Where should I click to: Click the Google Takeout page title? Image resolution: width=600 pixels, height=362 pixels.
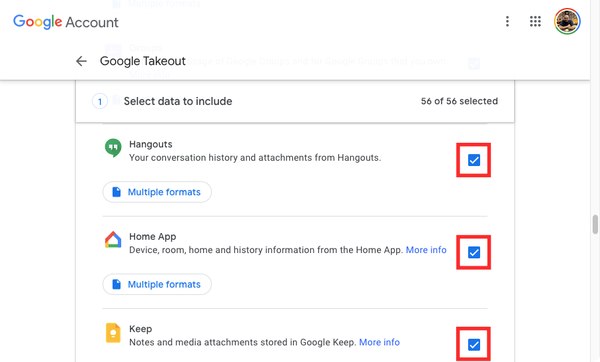[142, 61]
